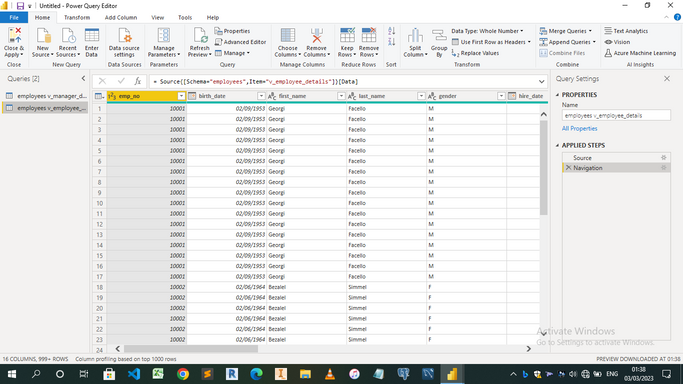Open the Advanced Editor

coord(240,42)
